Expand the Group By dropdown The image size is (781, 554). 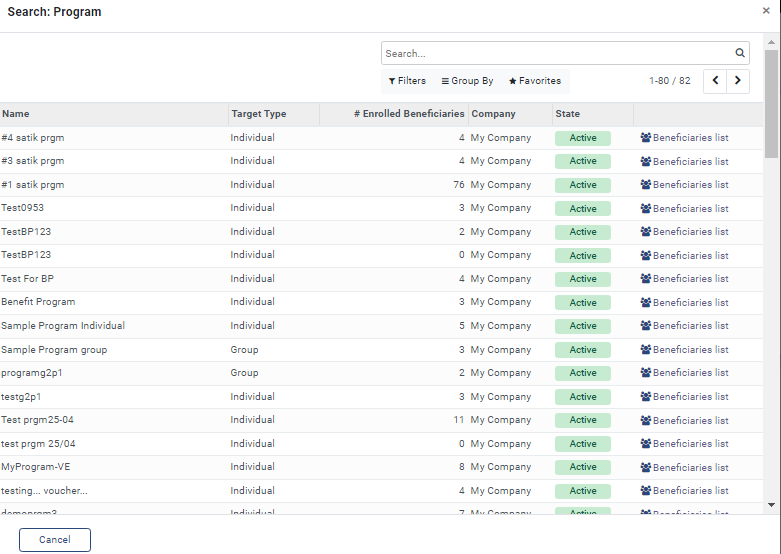pos(467,81)
